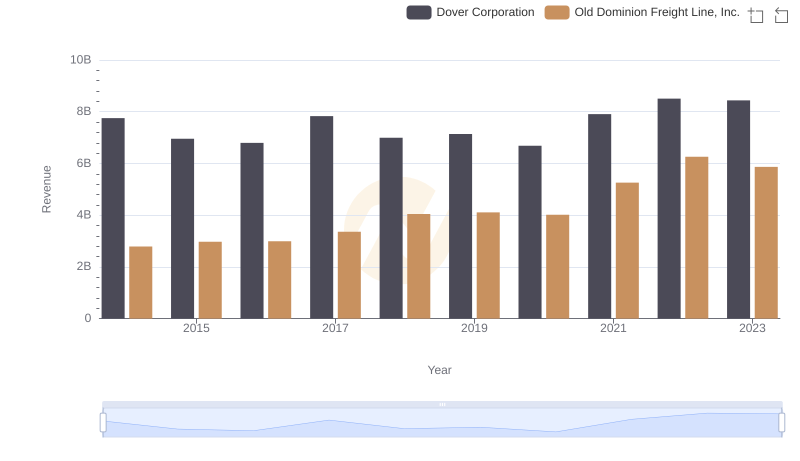This screenshot has height=461, width=800.
Task: Click the Old Dominion bar for 2017
Action: pos(349,275)
